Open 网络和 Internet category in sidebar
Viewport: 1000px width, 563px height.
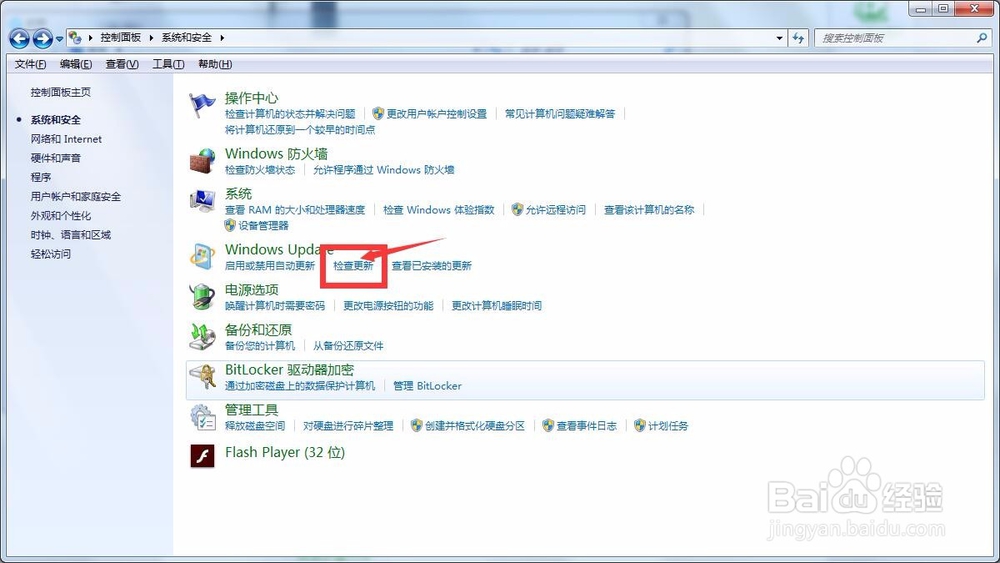66,139
